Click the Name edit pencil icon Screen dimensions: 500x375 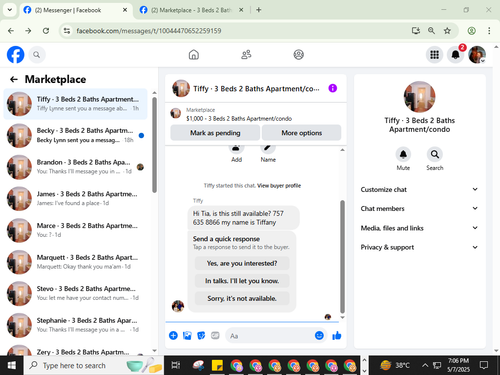coord(268,148)
